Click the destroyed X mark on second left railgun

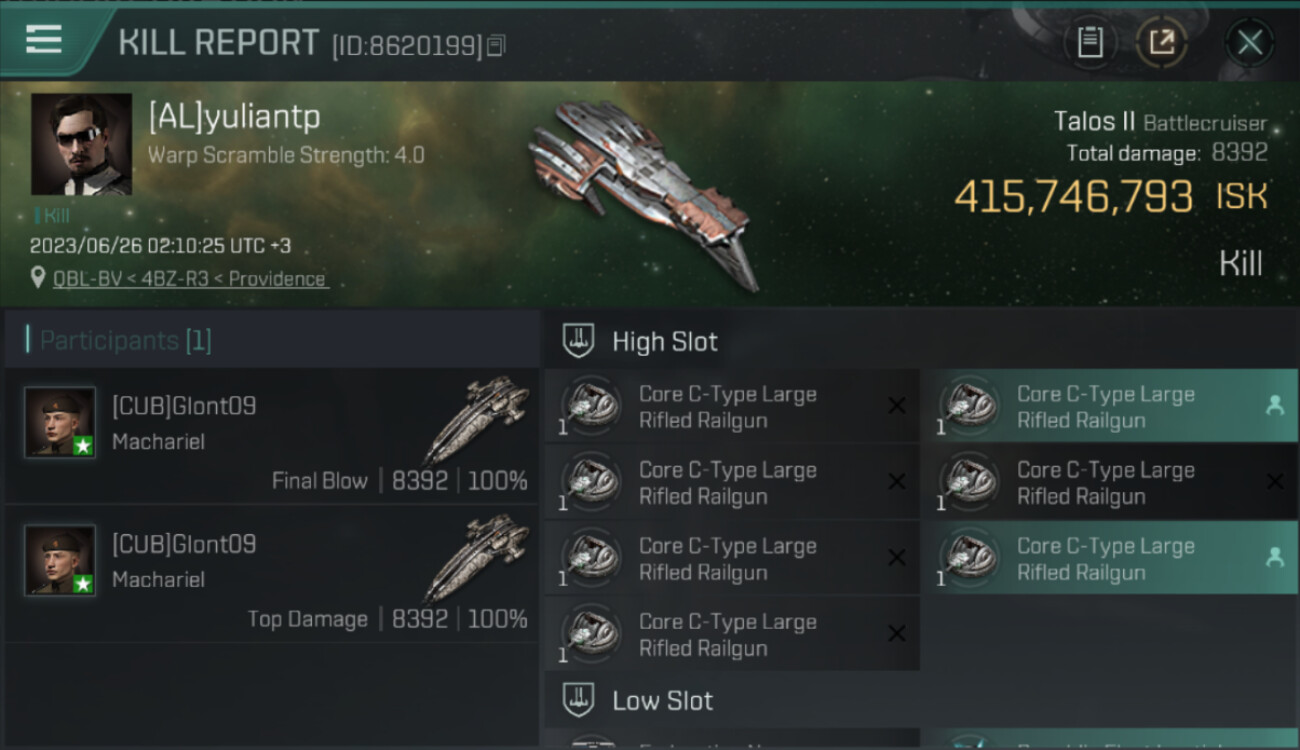tap(897, 482)
